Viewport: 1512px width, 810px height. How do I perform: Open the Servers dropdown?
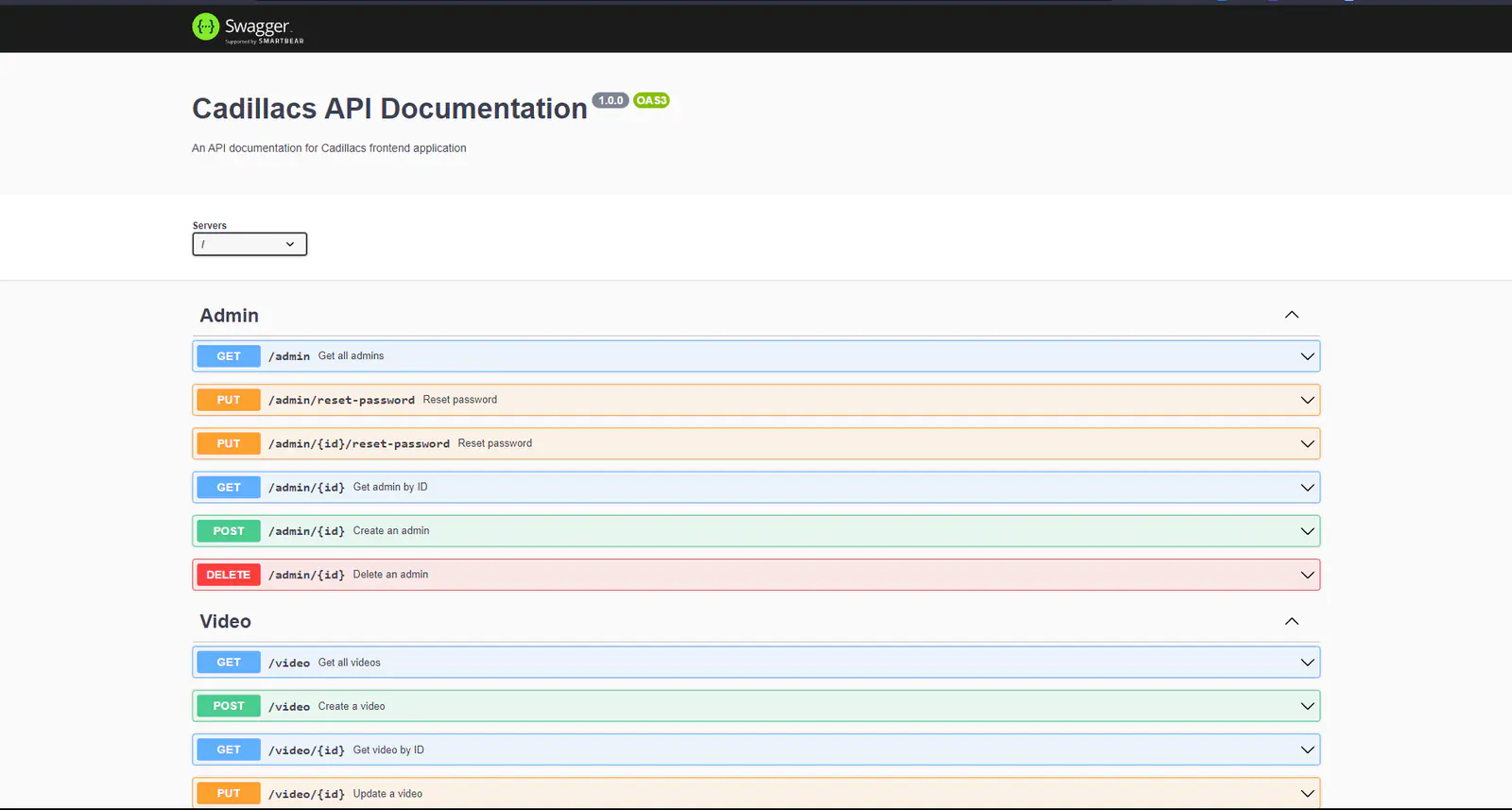[249, 244]
